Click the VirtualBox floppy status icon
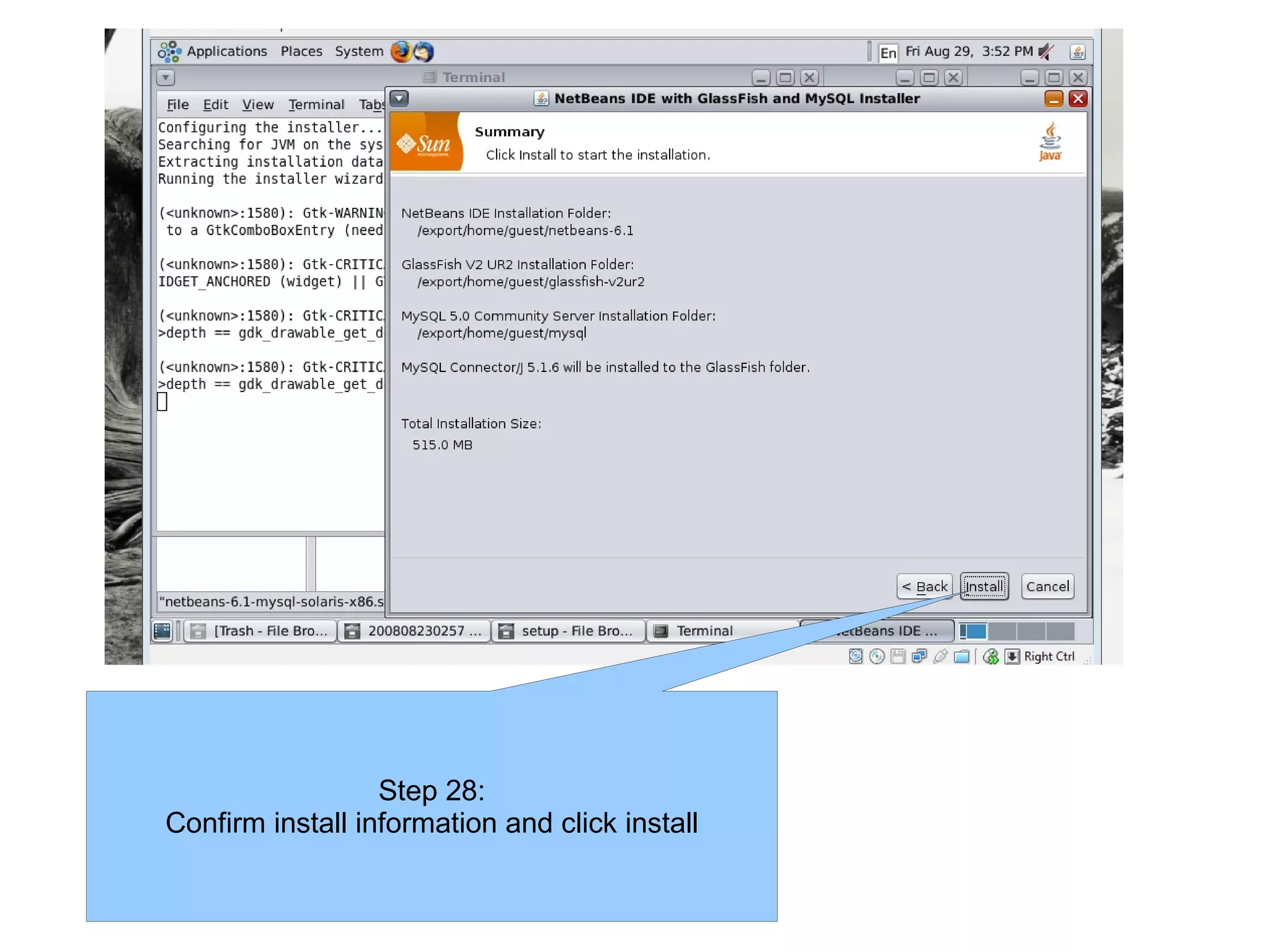The image size is (1270, 952). 898,656
